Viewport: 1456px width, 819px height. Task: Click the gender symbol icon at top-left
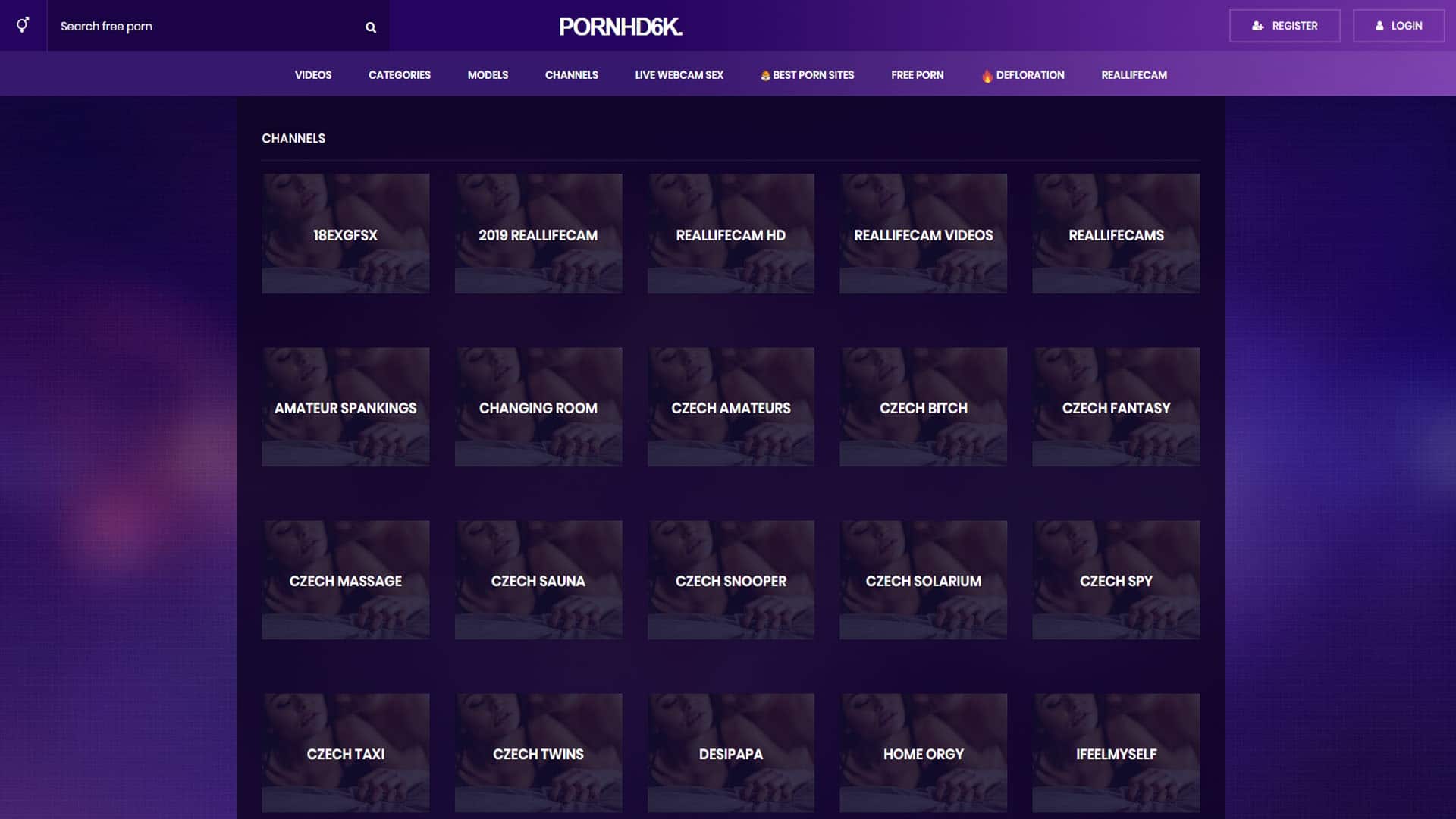pyautogui.click(x=23, y=25)
